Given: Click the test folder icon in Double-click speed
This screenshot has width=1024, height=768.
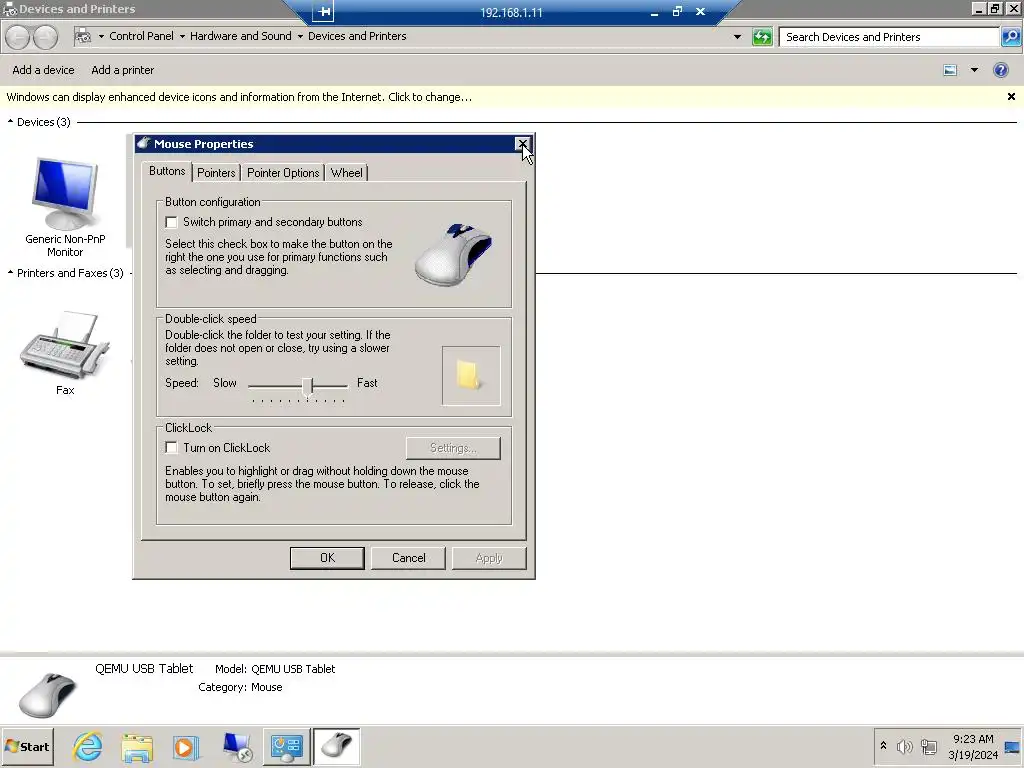Looking at the screenshot, I should point(470,376).
